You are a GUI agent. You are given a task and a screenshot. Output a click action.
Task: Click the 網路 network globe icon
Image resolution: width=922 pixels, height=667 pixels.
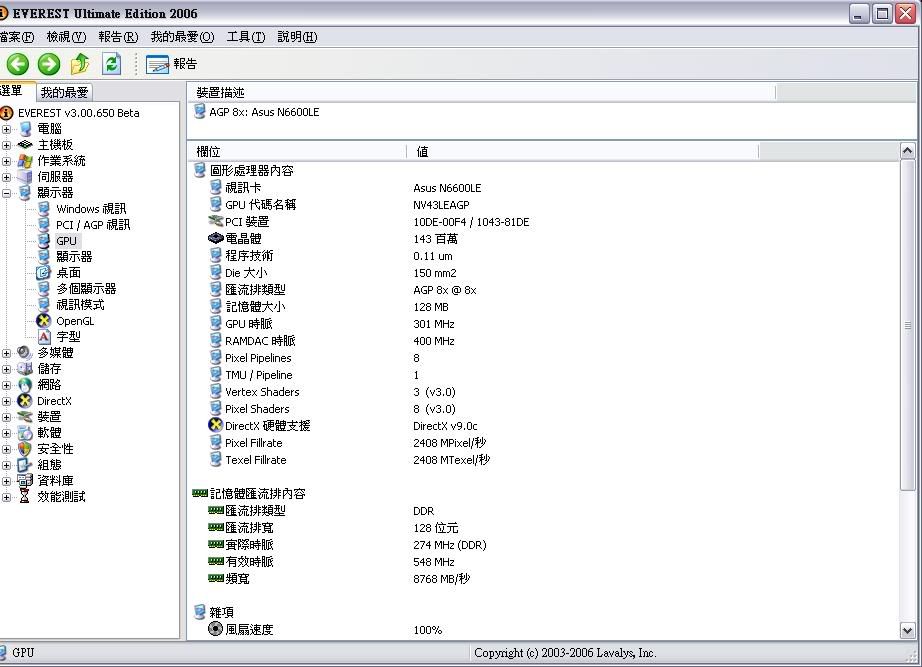point(25,385)
